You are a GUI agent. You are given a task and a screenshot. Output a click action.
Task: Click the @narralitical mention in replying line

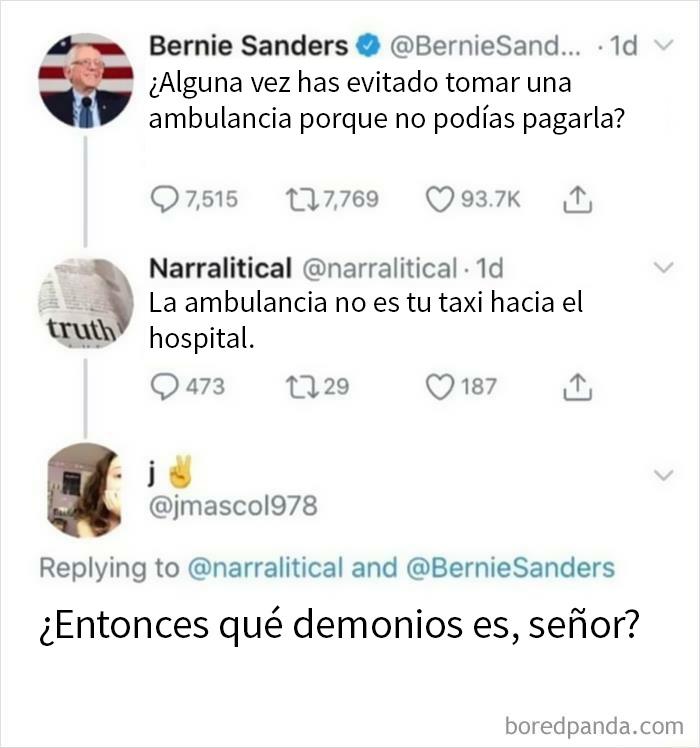(x=265, y=568)
